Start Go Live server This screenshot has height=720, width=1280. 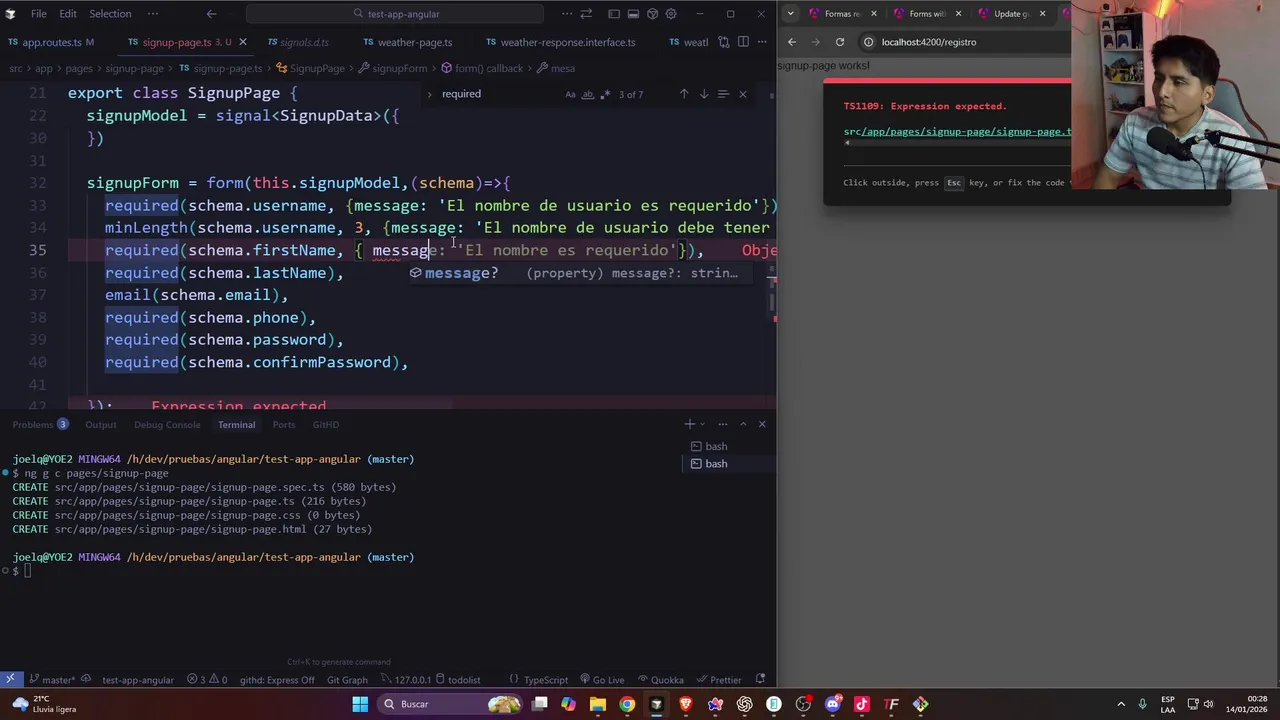tap(601, 680)
